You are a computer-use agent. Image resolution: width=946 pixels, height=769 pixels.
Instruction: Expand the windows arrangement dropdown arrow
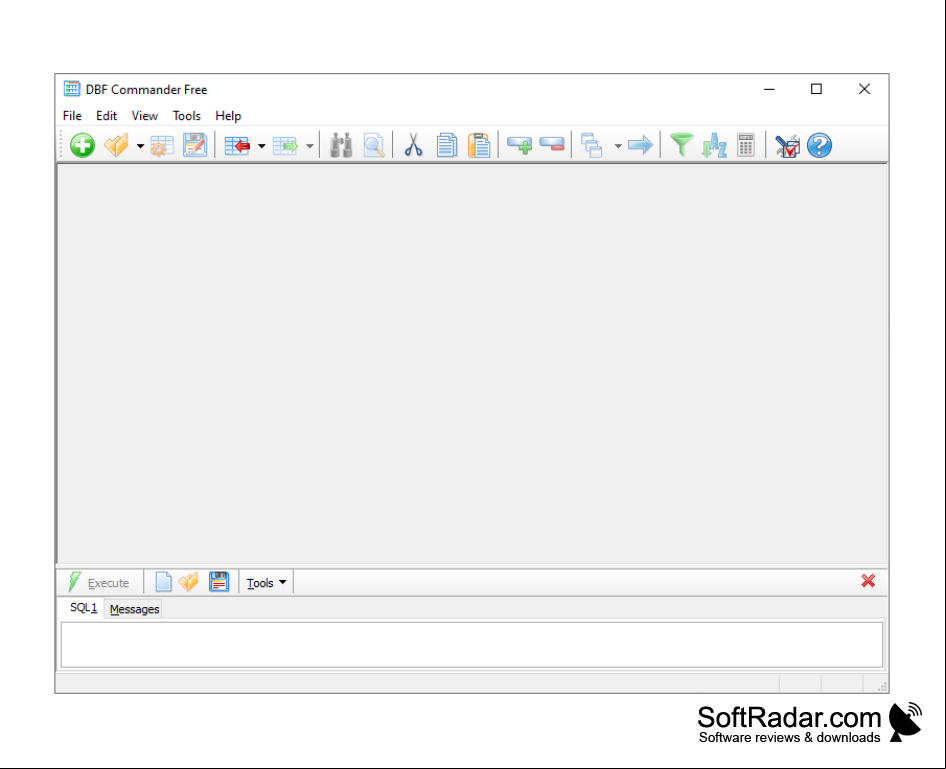click(618, 146)
